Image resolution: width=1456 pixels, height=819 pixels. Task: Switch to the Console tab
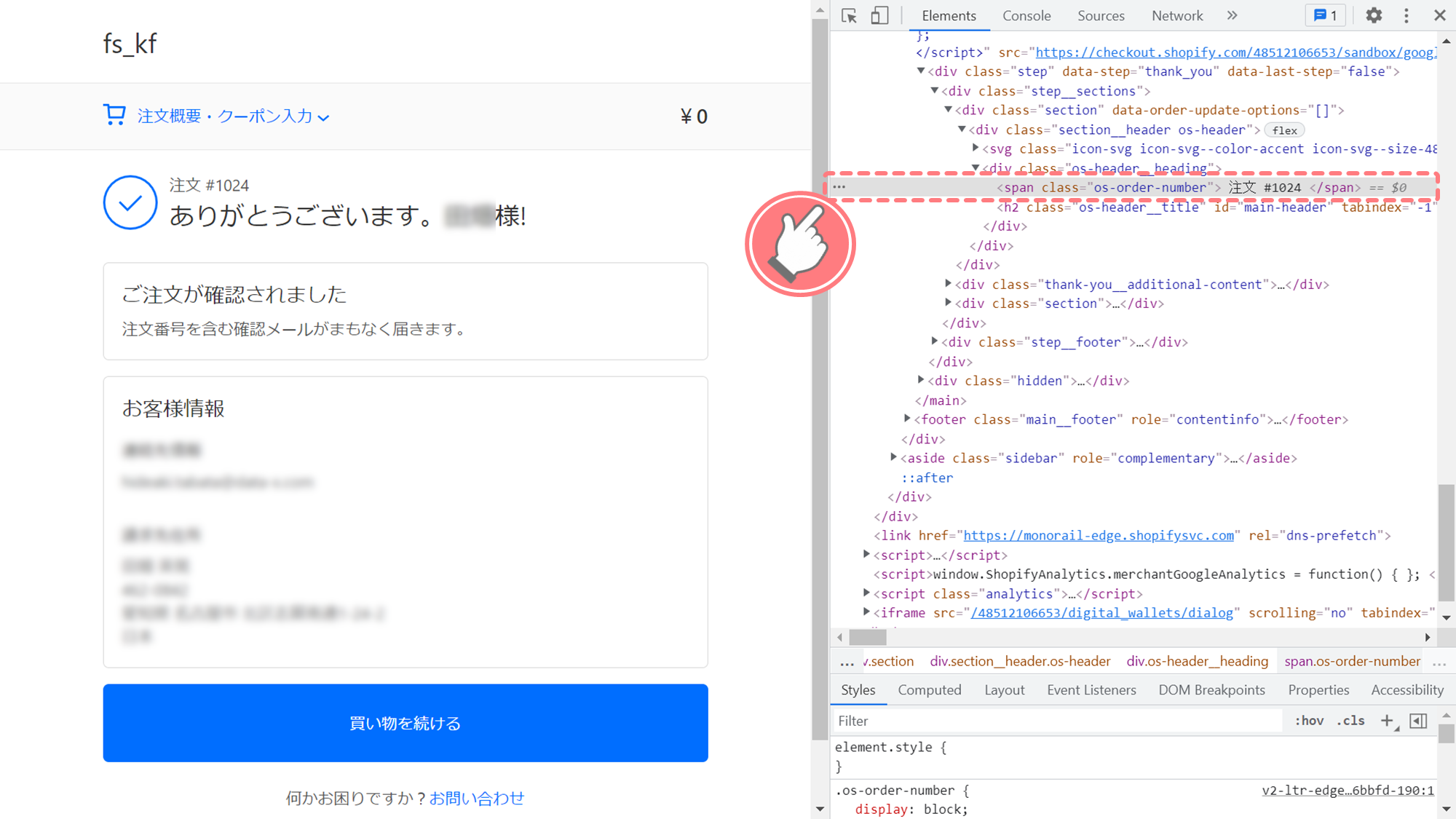pyautogui.click(x=1026, y=15)
